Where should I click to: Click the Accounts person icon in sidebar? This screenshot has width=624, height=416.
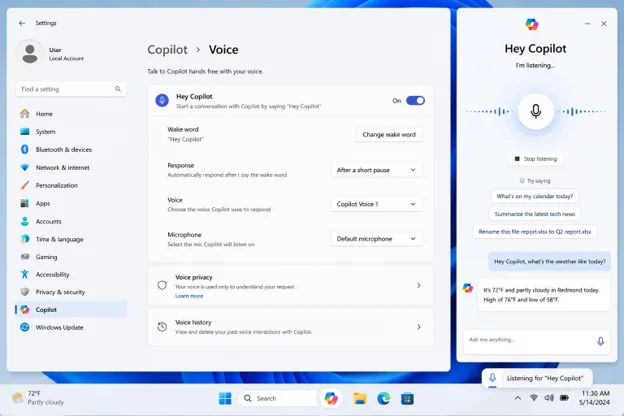pyautogui.click(x=25, y=221)
